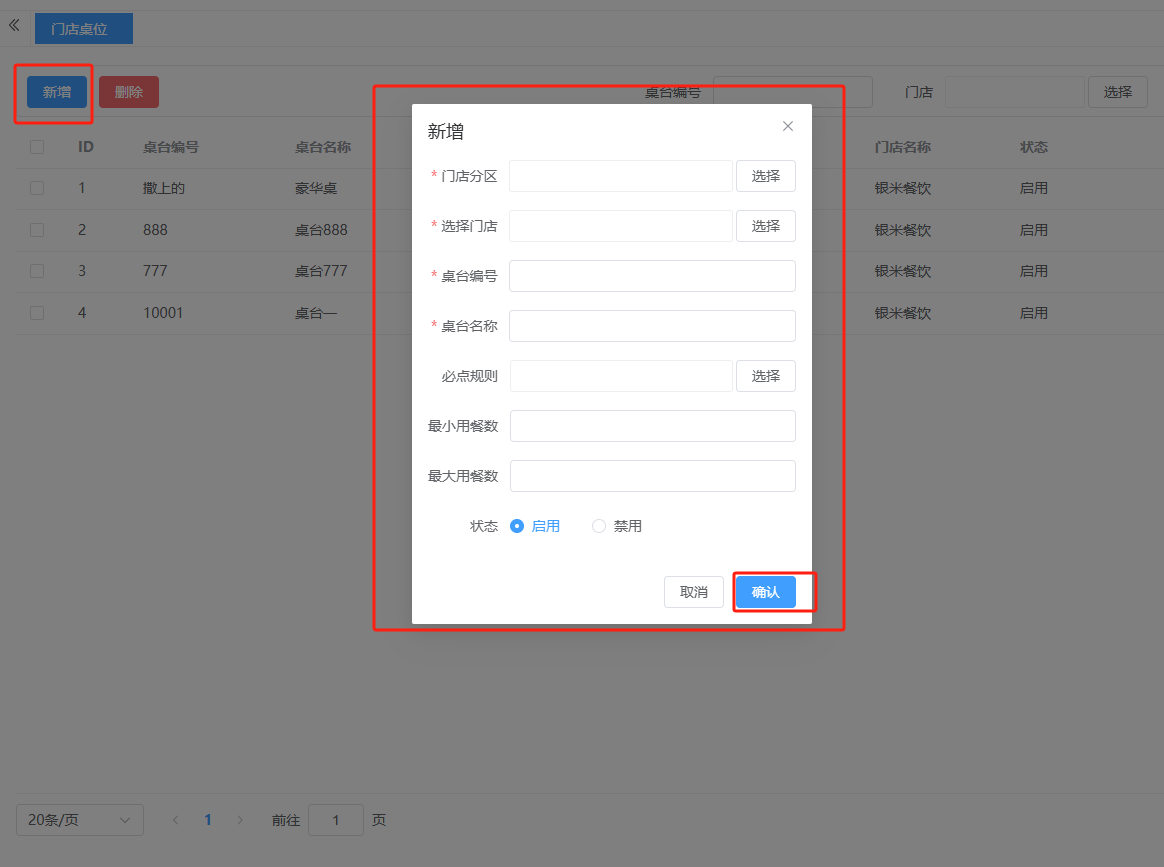Close the 新增 dialog with X icon
Viewport: 1164px width, 867px height.
tap(788, 126)
